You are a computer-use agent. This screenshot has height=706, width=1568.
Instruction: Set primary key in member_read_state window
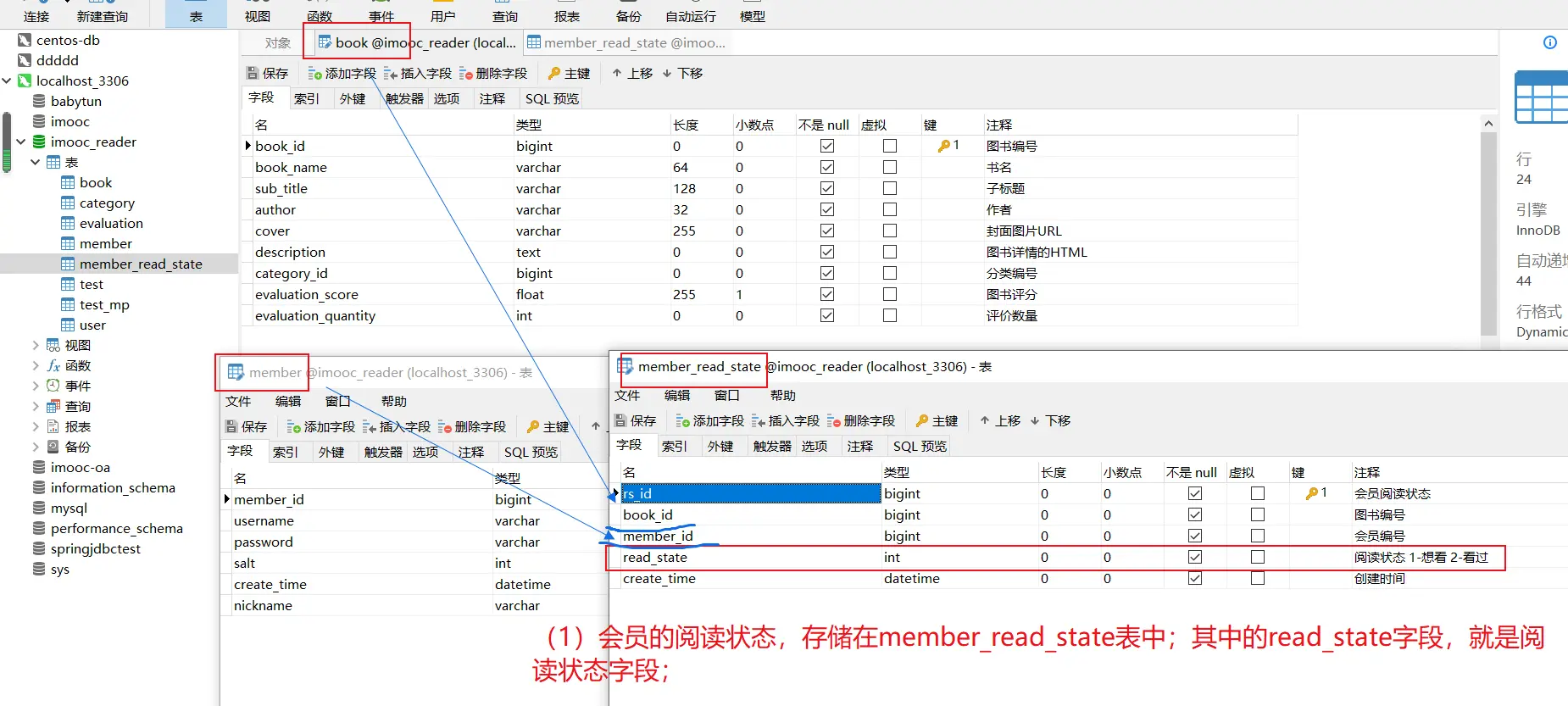point(937,420)
